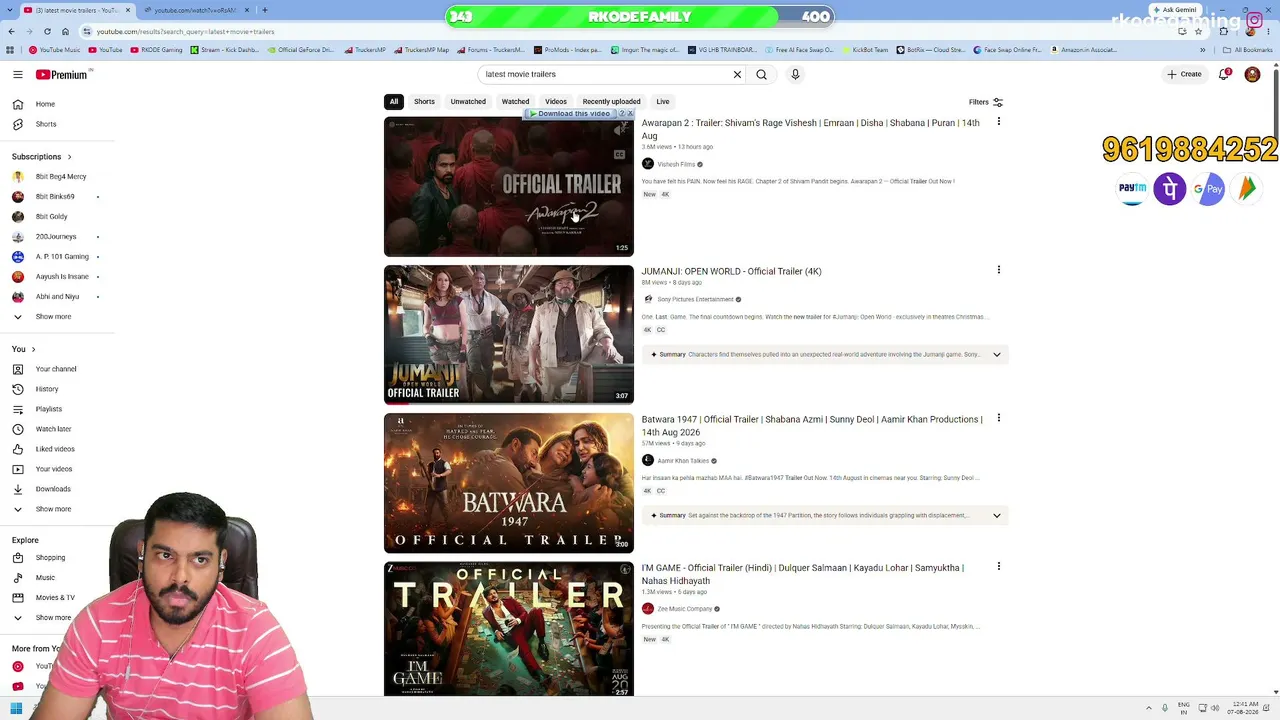
Task: Expand the Jumanji video AI Summary
Action: (x=996, y=355)
